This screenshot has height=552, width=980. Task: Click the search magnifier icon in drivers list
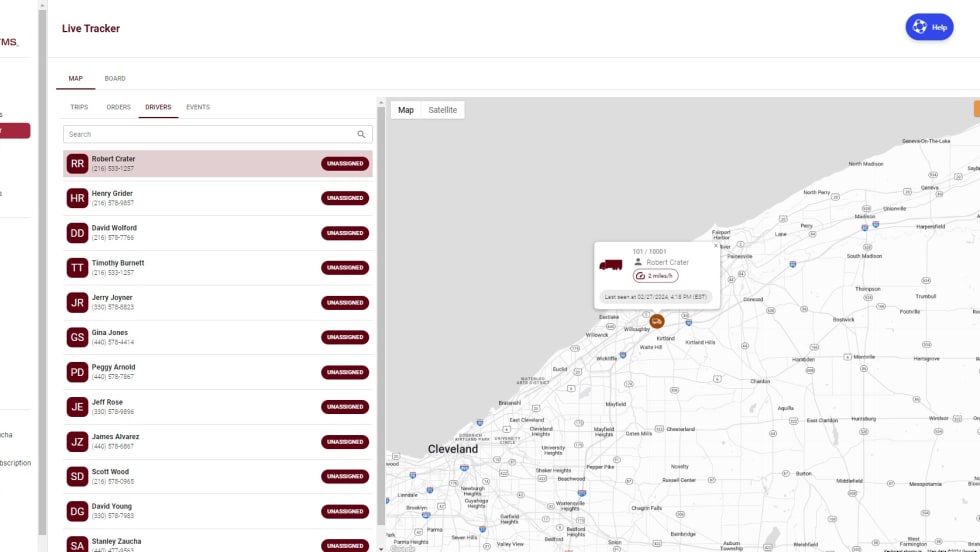click(x=361, y=134)
